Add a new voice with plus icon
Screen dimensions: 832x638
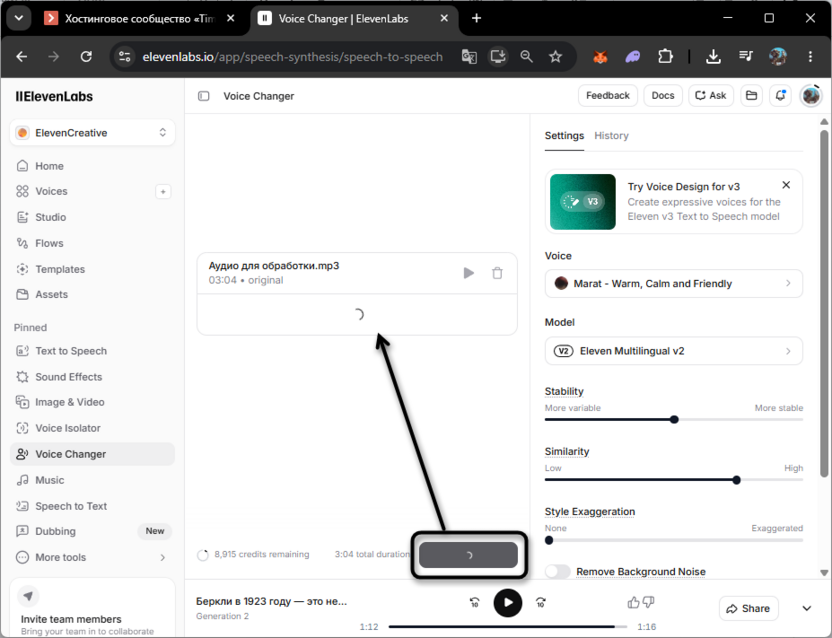pos(163,192)
